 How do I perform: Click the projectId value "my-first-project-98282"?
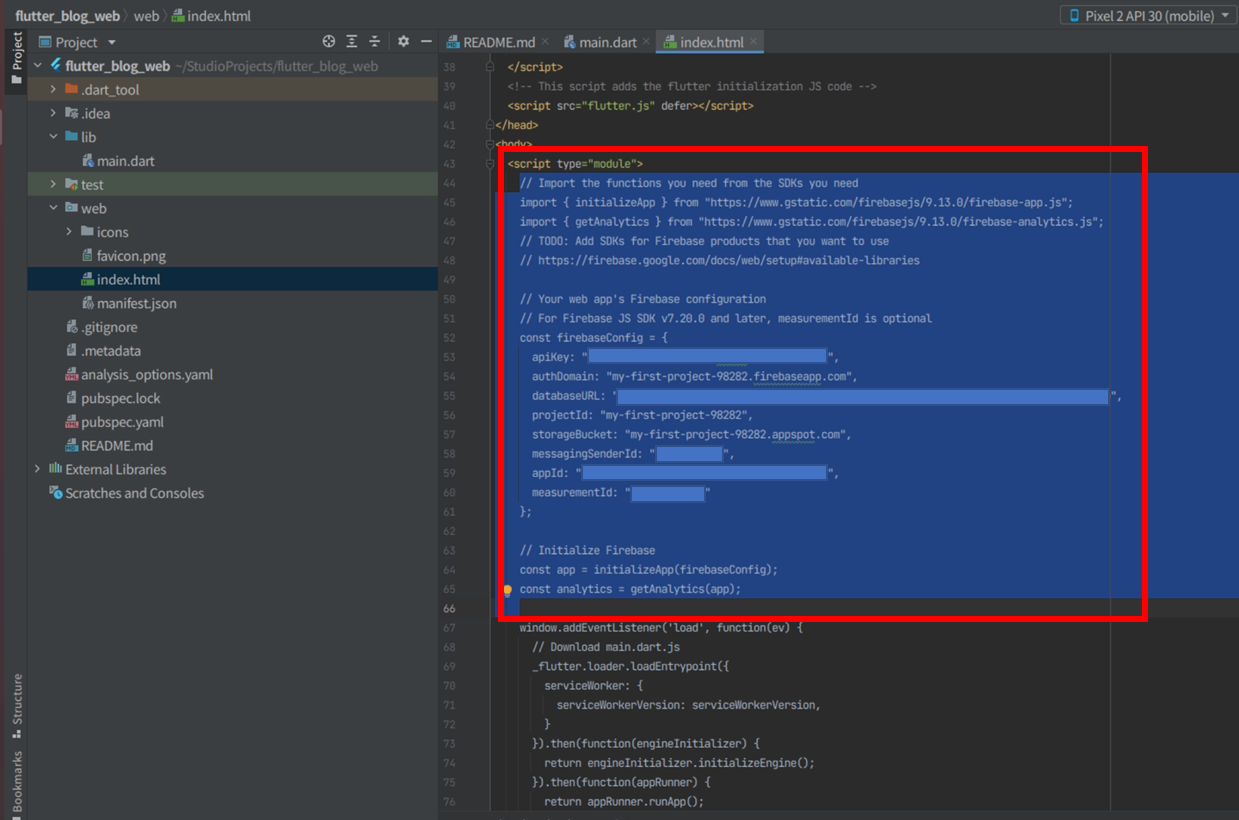[x=673, y=415]
